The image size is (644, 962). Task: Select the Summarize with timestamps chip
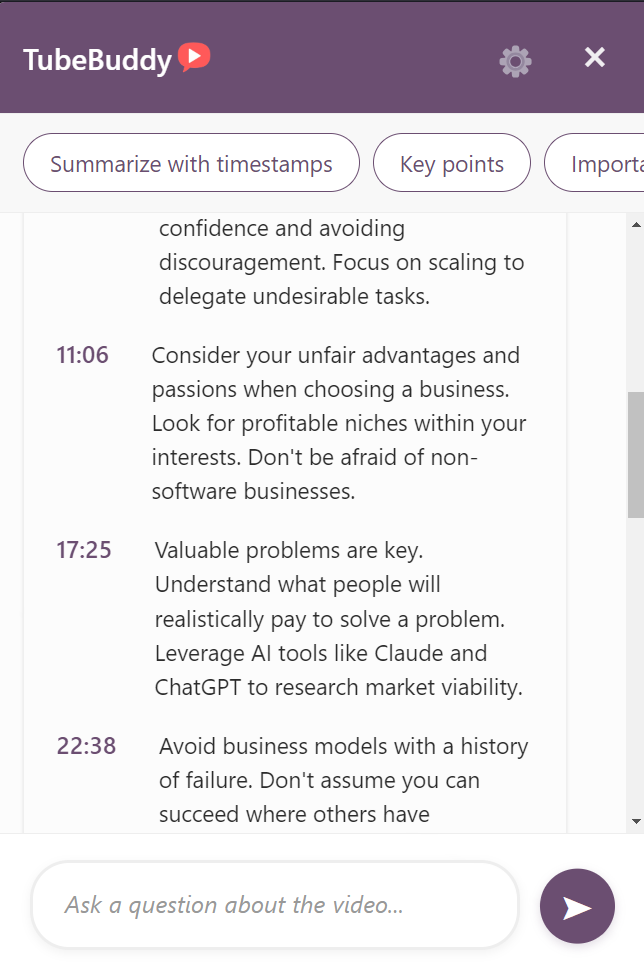(x=191, y=163)
